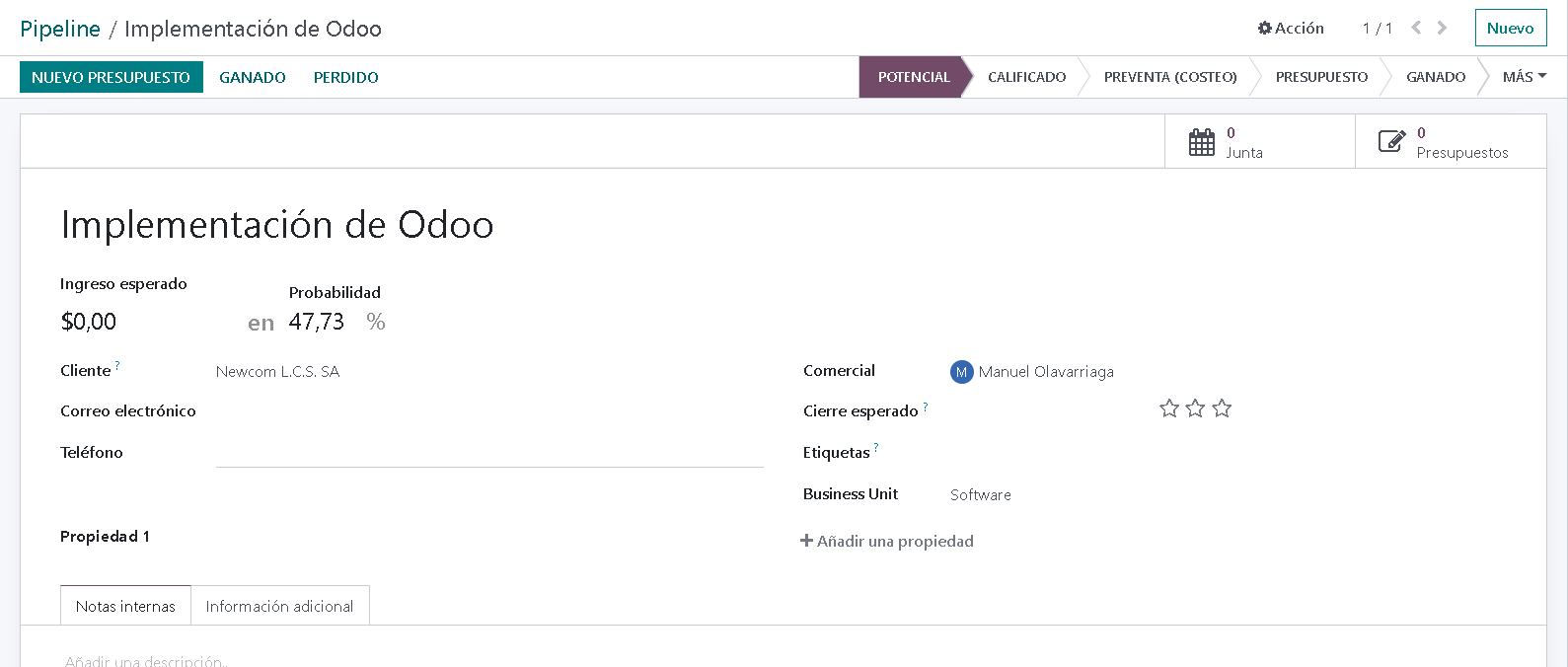Set priority with the third star

click(1222, 408)
